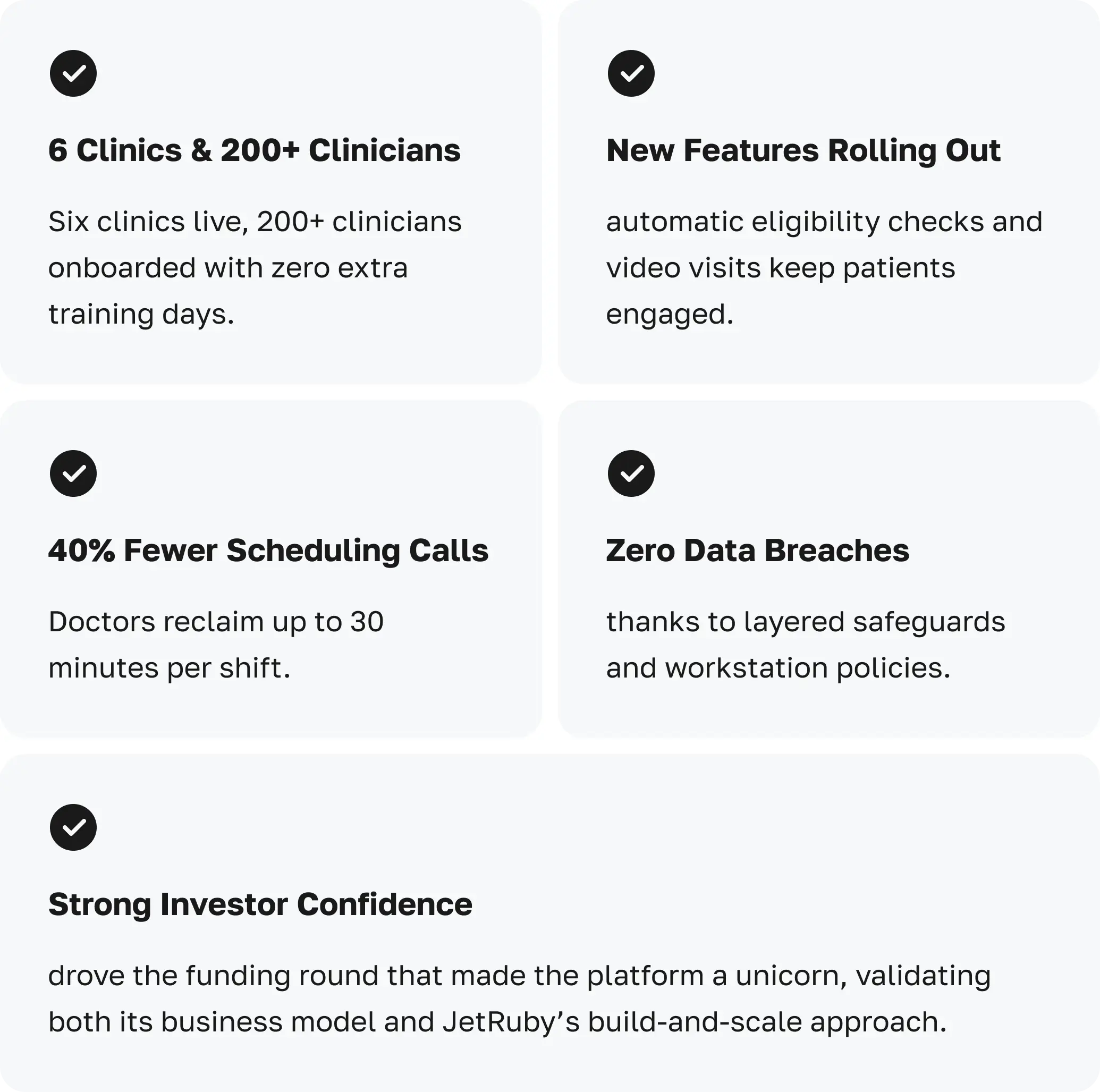The height and width of the screenshot is (1092, 1100).
Task: Click the 'thanks to layered safeguards' description
Action: click(805, 622)
